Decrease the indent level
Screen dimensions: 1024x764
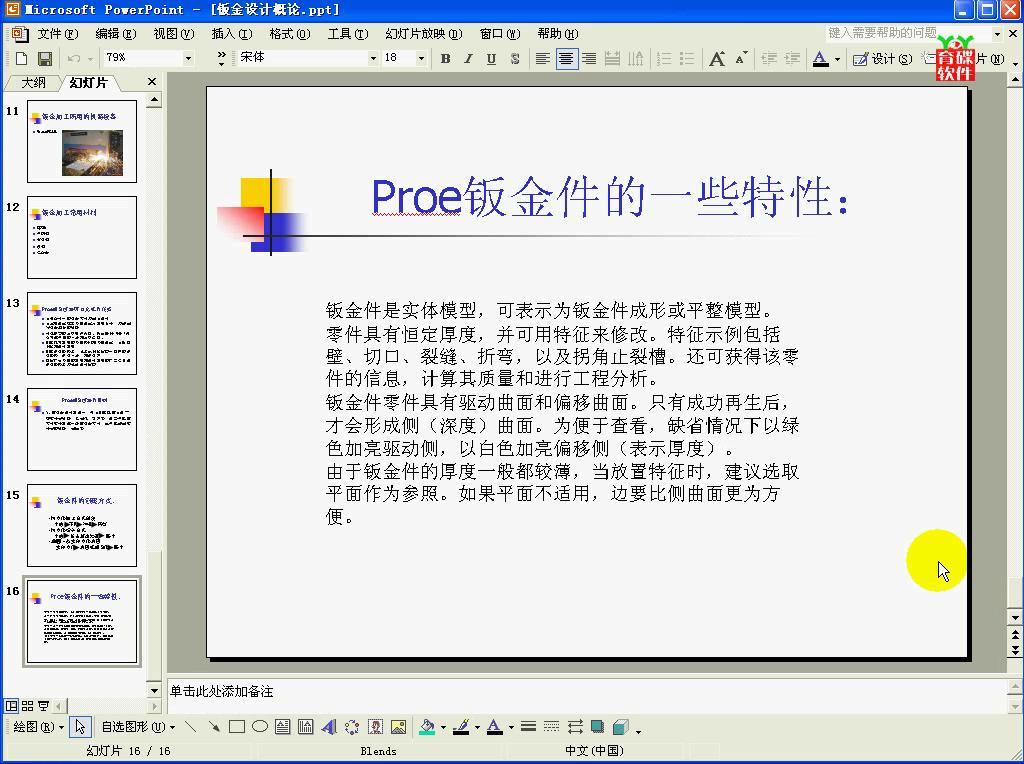click(x=769, y=58)
